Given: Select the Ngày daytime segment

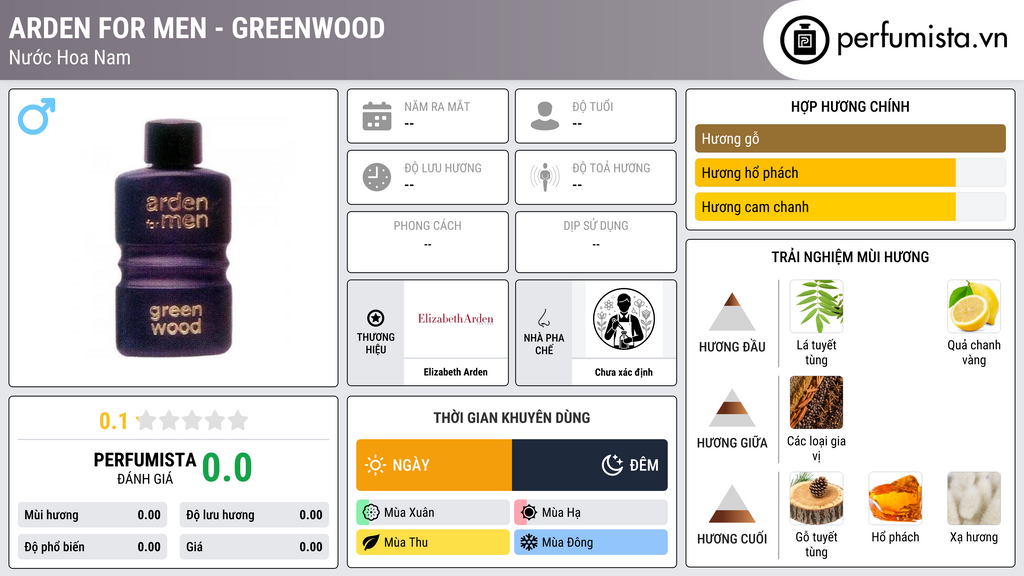Looking at the screenshot, I should pyautogui.click(x=434, y=465).
